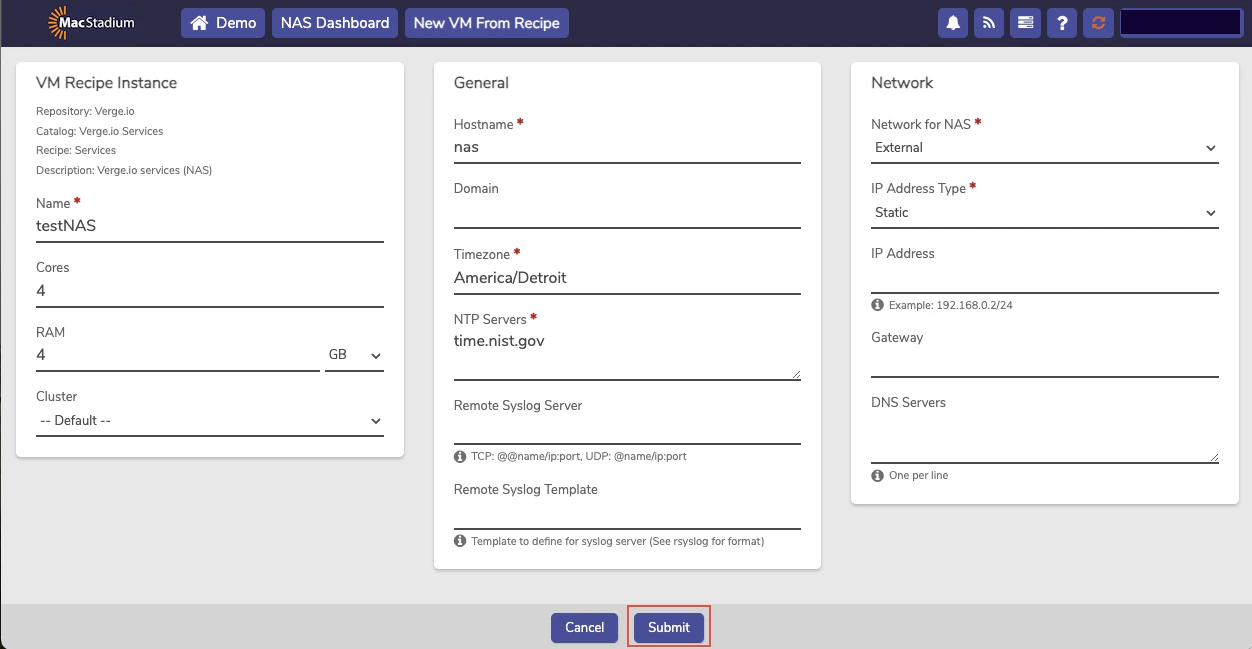Select the Timezone field showing America/Detroit

627,277
